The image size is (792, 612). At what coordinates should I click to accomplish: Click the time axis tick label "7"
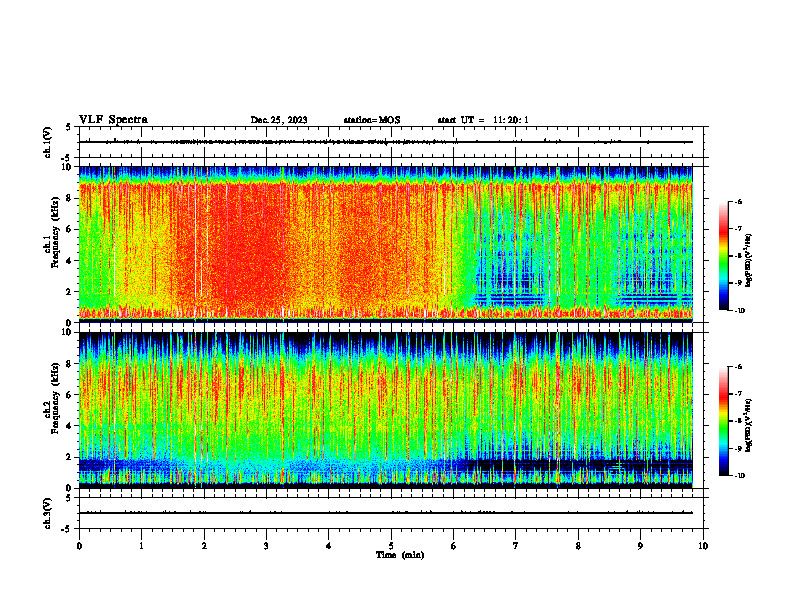pos(516,546)
